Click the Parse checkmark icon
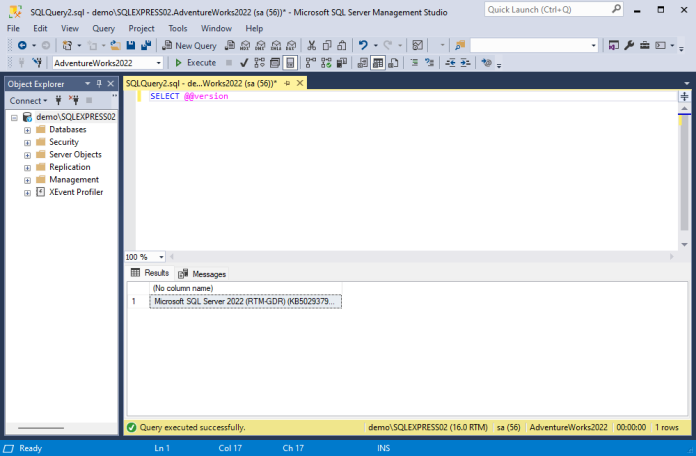This screenshot has height=456, width=696. point(244,63)
